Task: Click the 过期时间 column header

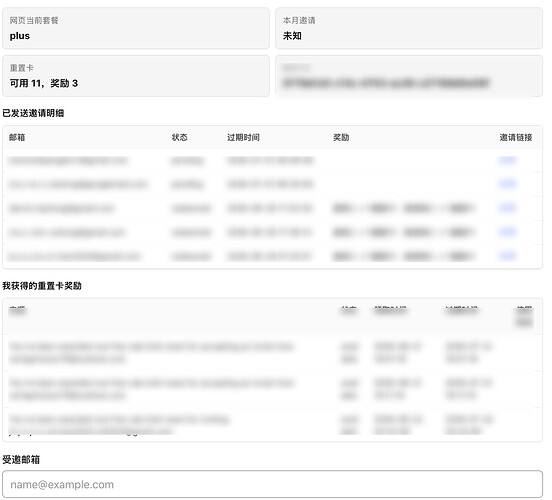Action: point(243,137)
